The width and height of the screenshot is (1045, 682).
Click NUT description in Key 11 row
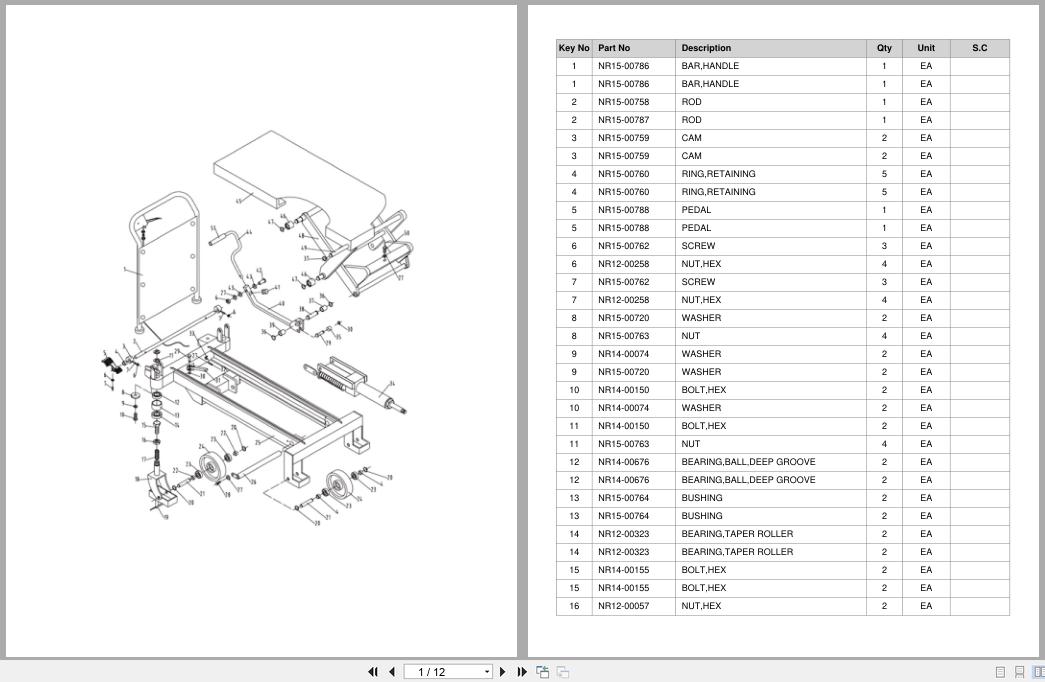690,444
